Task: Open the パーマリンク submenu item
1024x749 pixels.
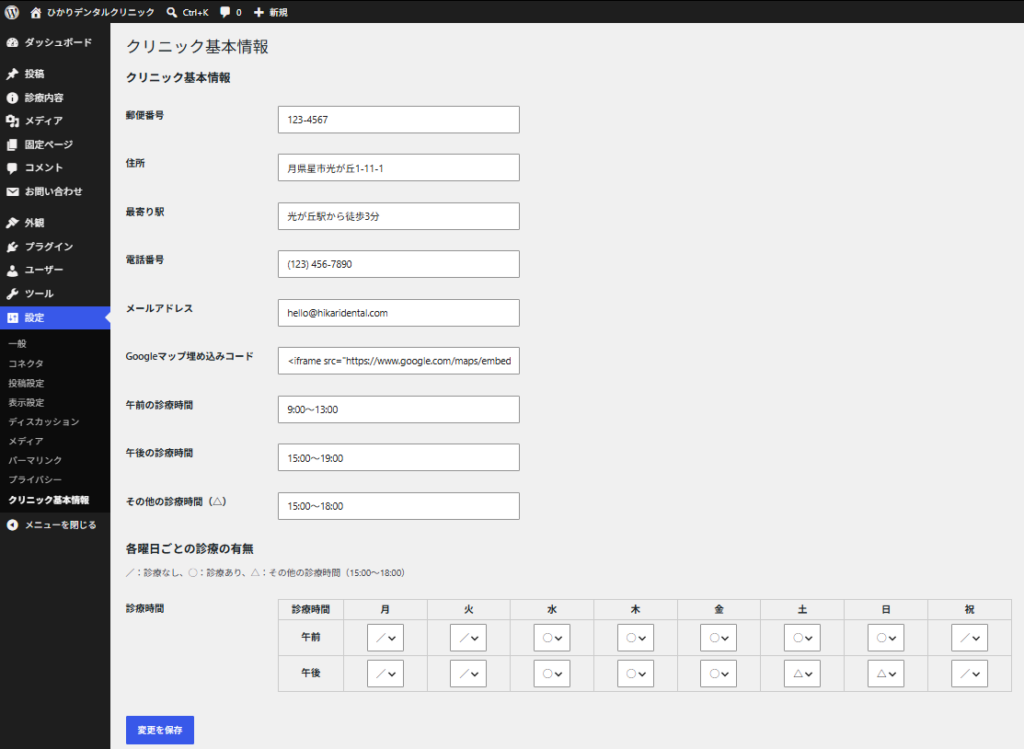Action: click(x=35, y=460)
